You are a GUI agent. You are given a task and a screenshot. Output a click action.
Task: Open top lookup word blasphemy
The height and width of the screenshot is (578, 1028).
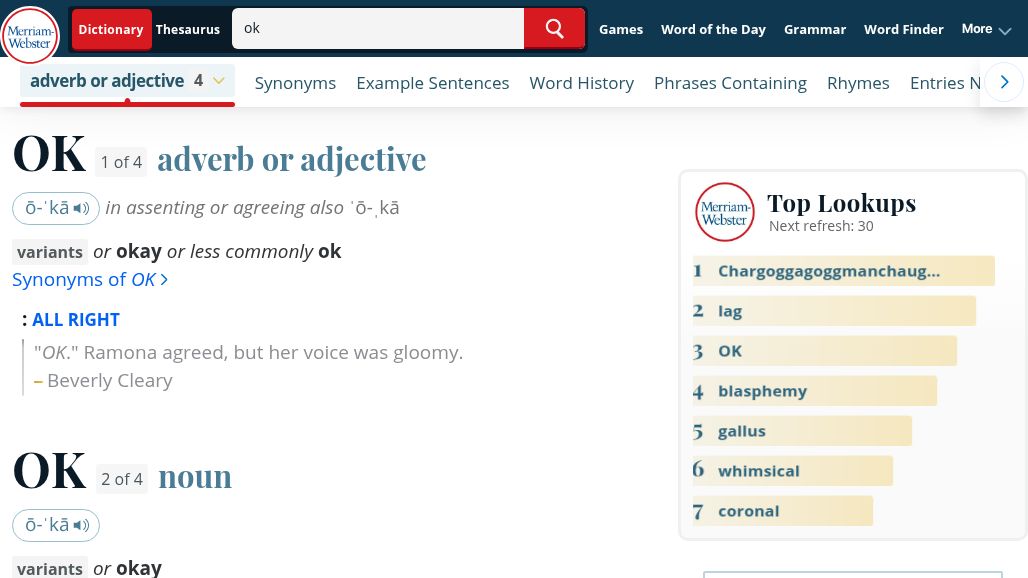coord(762,391)
